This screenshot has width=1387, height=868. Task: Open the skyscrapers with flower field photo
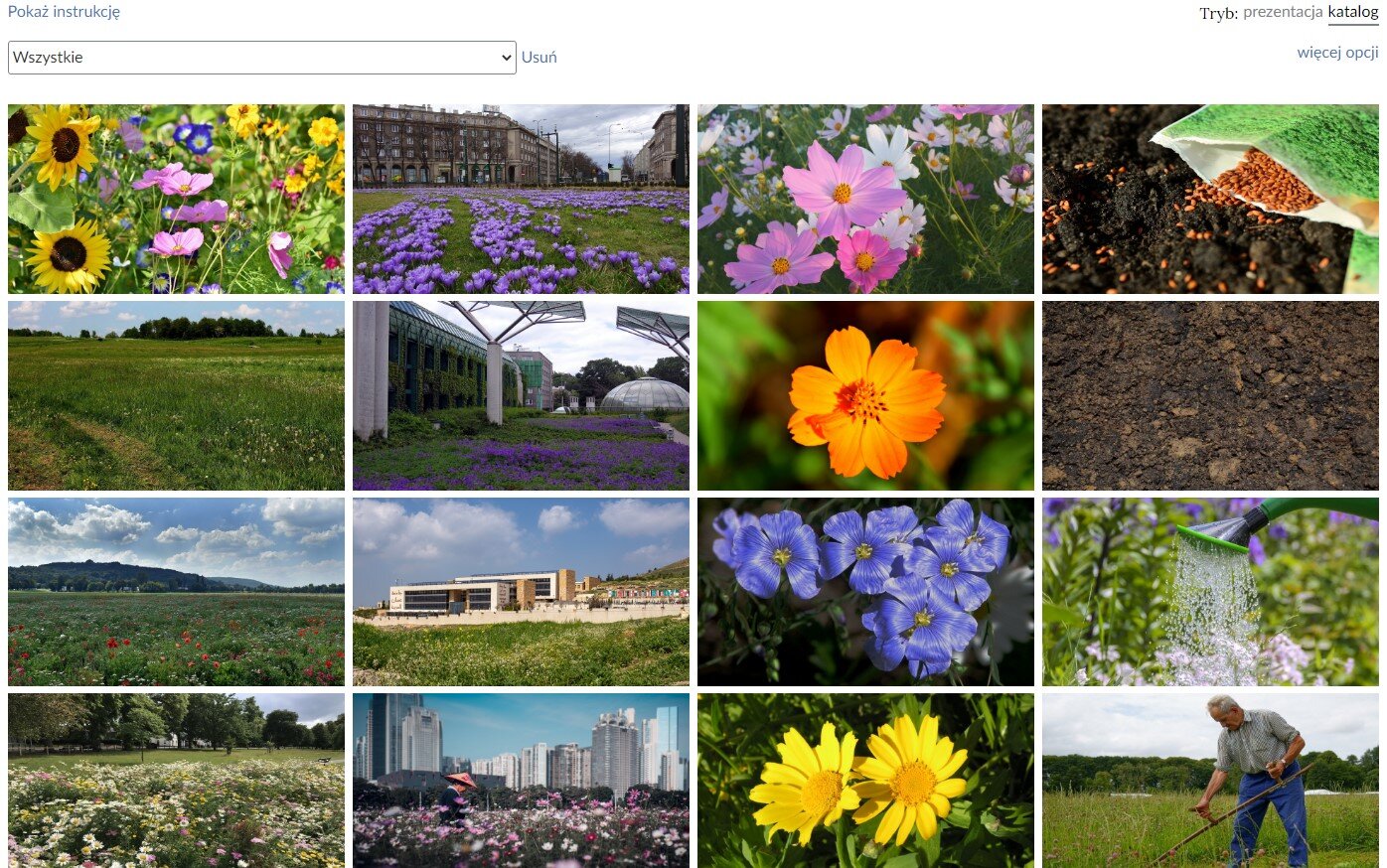tap(521, 781)
